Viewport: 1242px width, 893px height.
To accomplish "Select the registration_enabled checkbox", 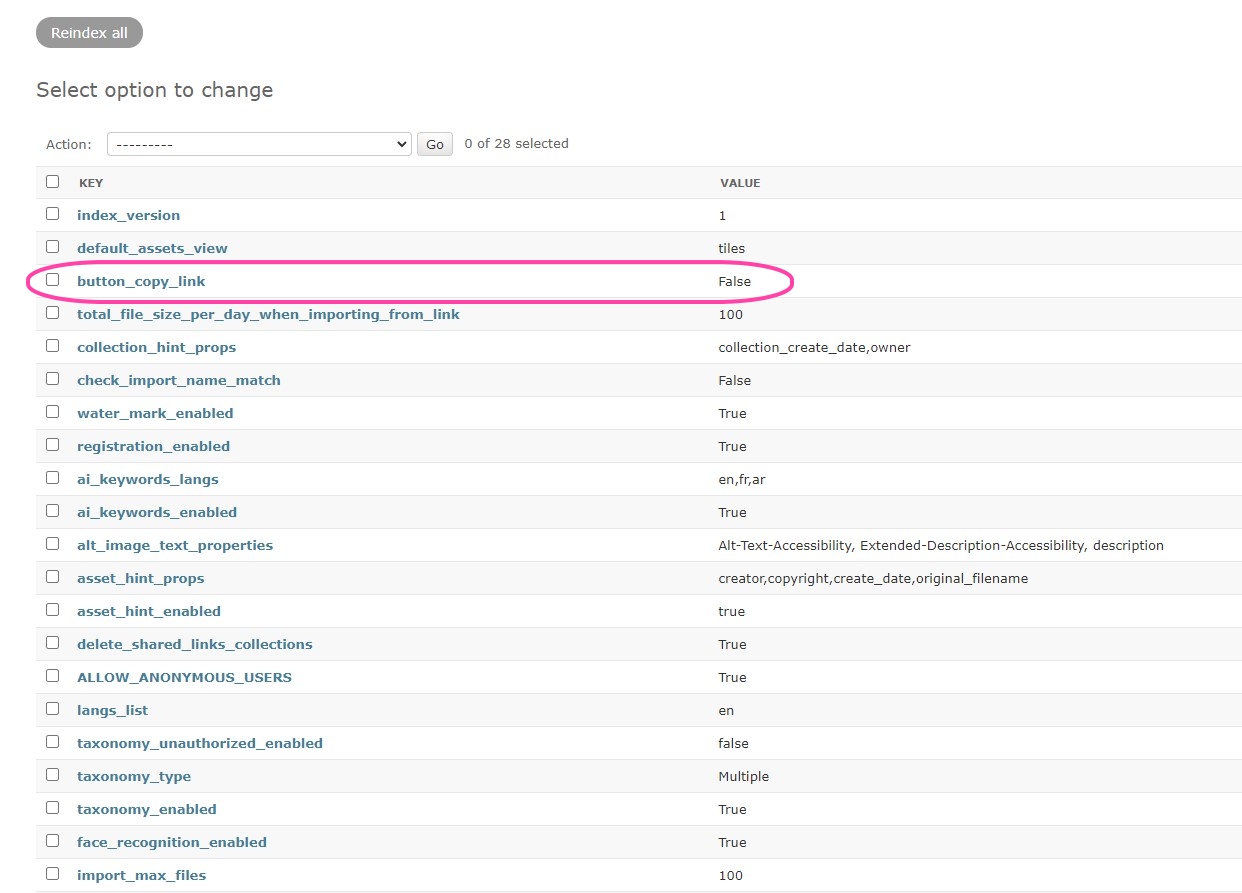I will (53, 445).
